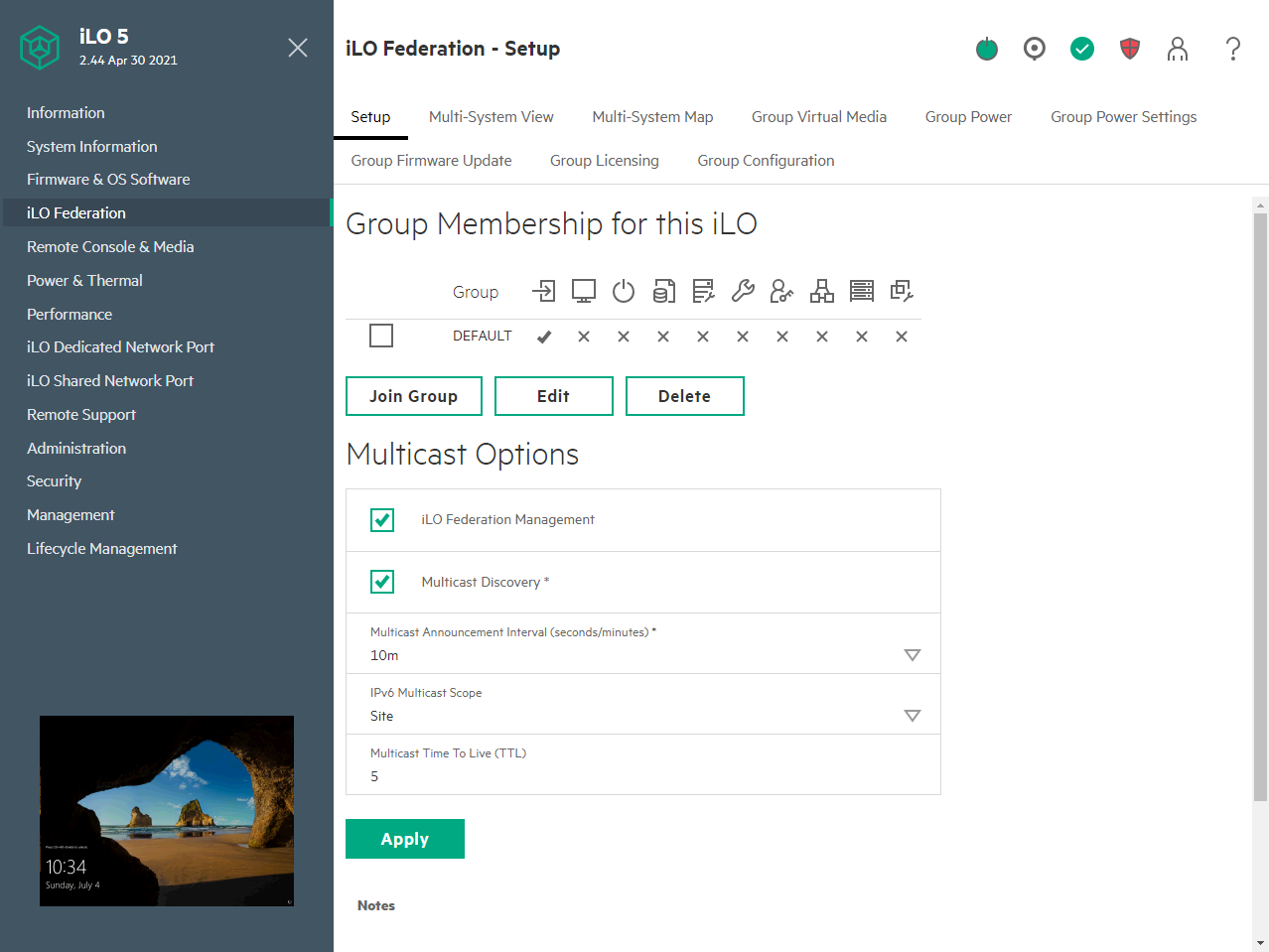
Task: Open the green system health check icon
Action: [x=1082, y=49]
